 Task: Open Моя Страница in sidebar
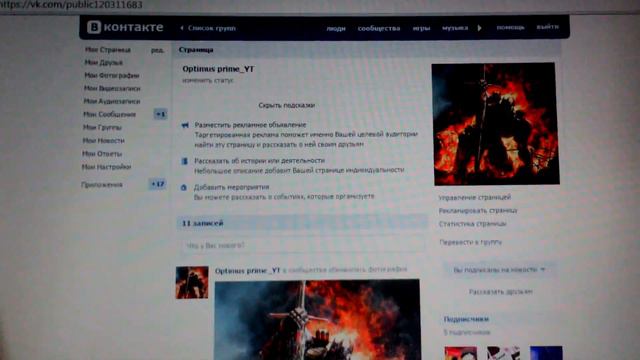[x=108, y=49]
